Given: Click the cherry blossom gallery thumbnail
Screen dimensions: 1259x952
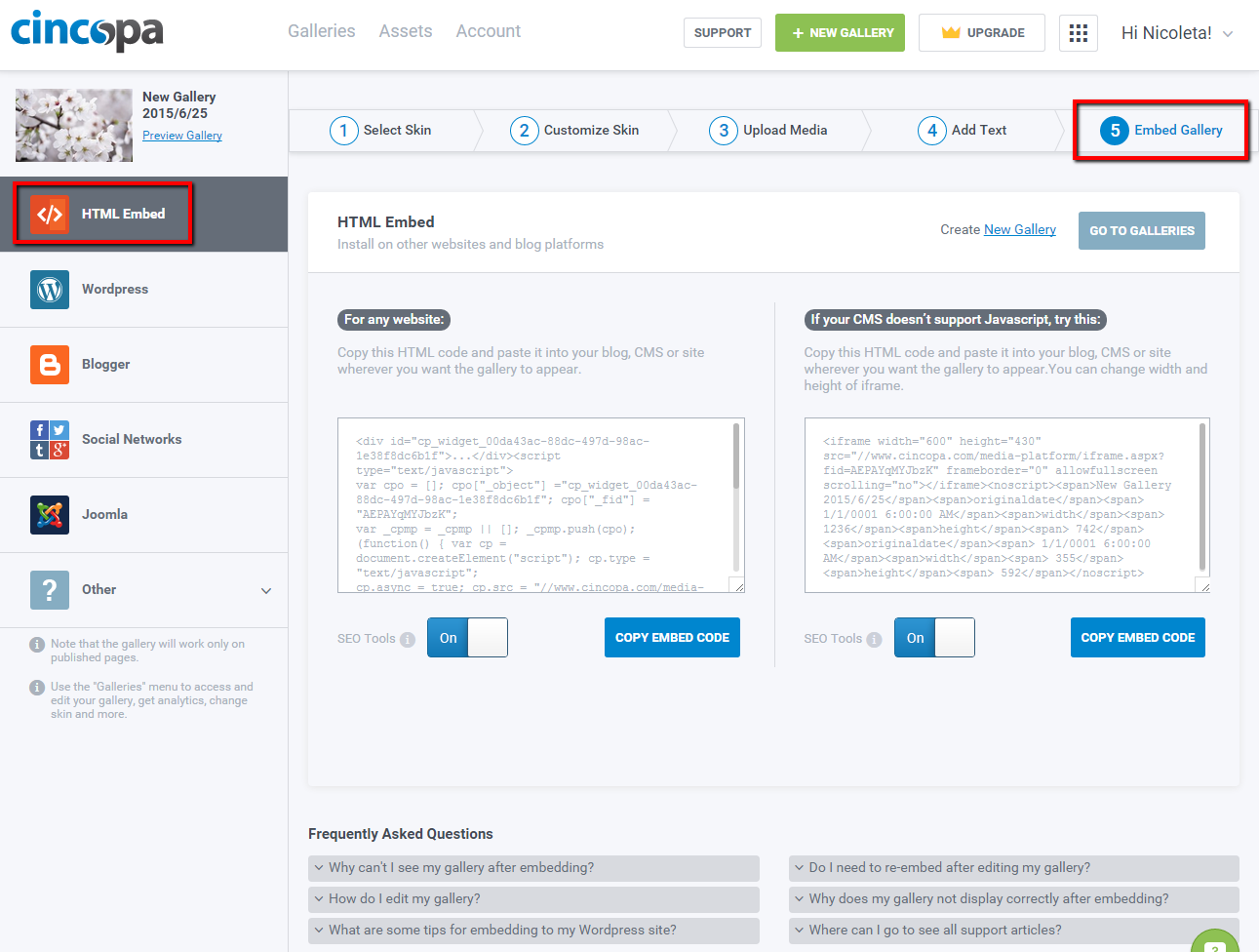Looking at the screenshot, I should (74, 126).
